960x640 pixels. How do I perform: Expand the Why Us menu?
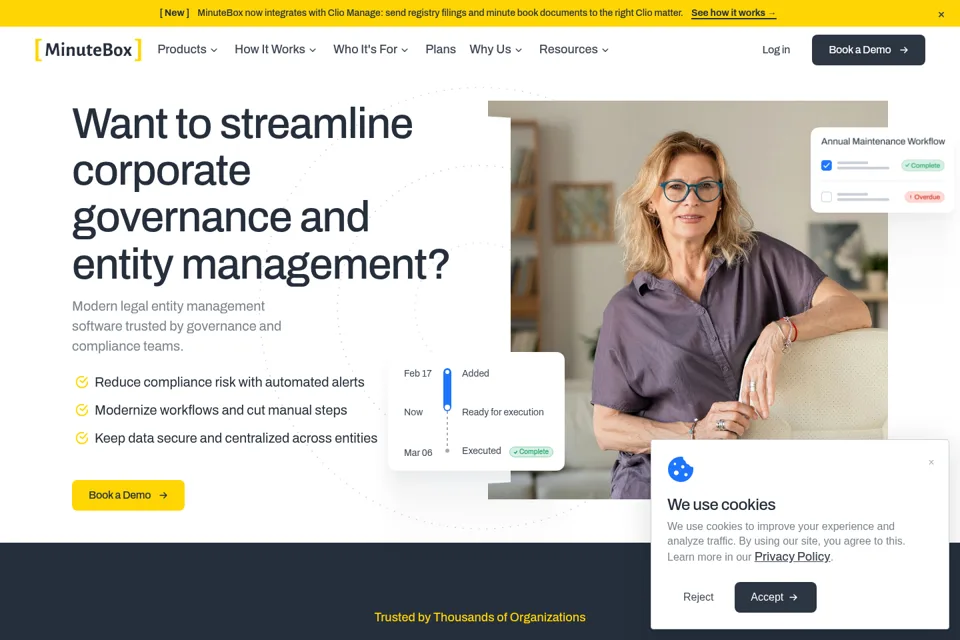pos(495,50)
